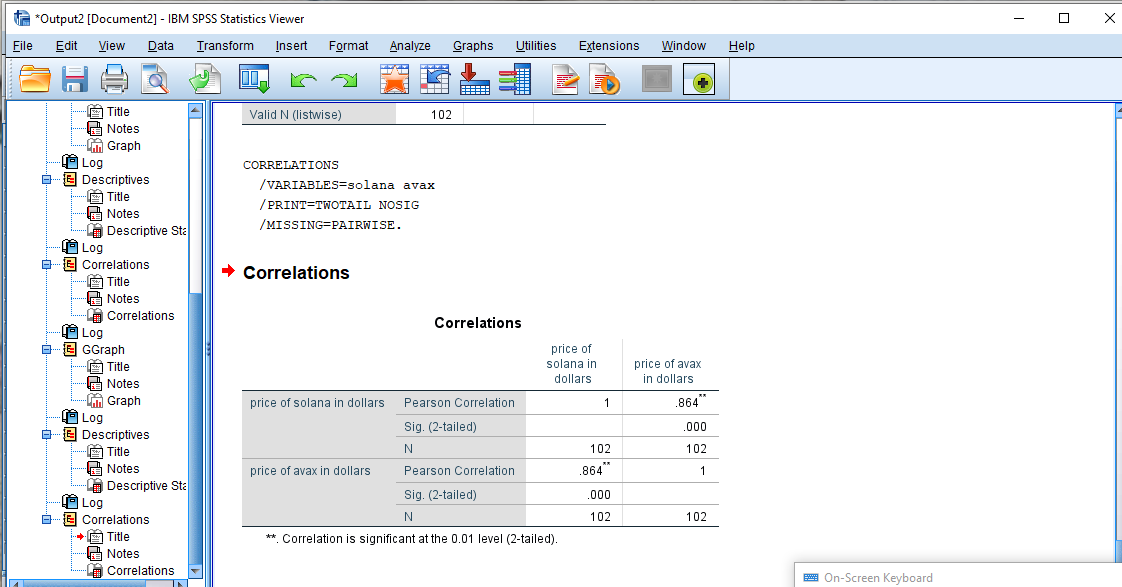This screenshot has height=587, width=1122.
Task: Click the /VARIABLES=solana avax syntax line
Action: (347, 185)
